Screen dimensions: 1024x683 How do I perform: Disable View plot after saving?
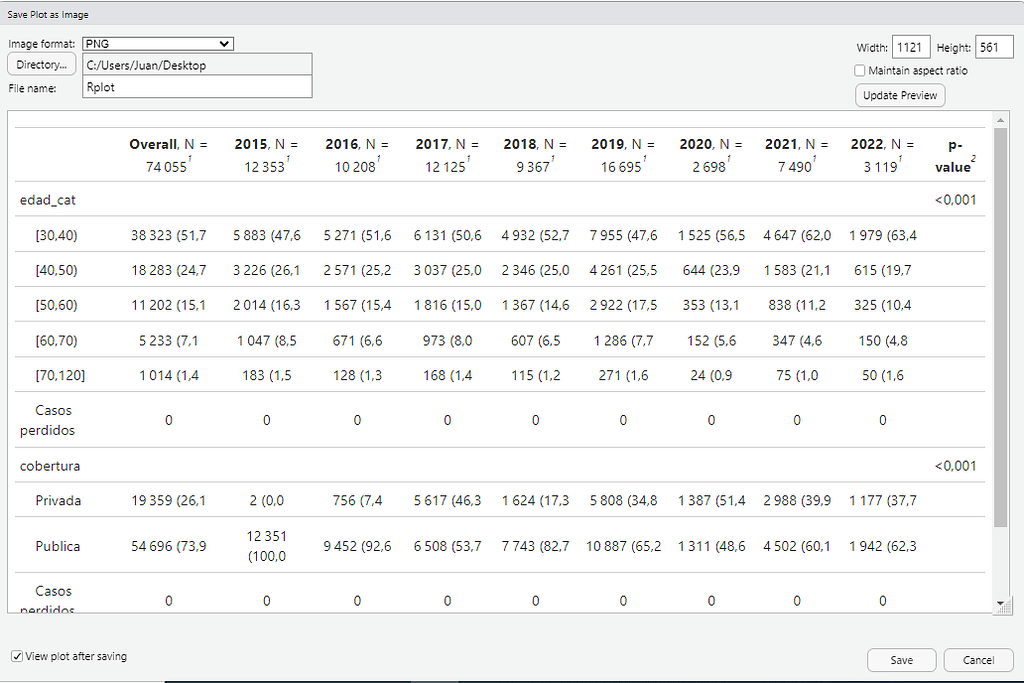[x=17, y=656]
